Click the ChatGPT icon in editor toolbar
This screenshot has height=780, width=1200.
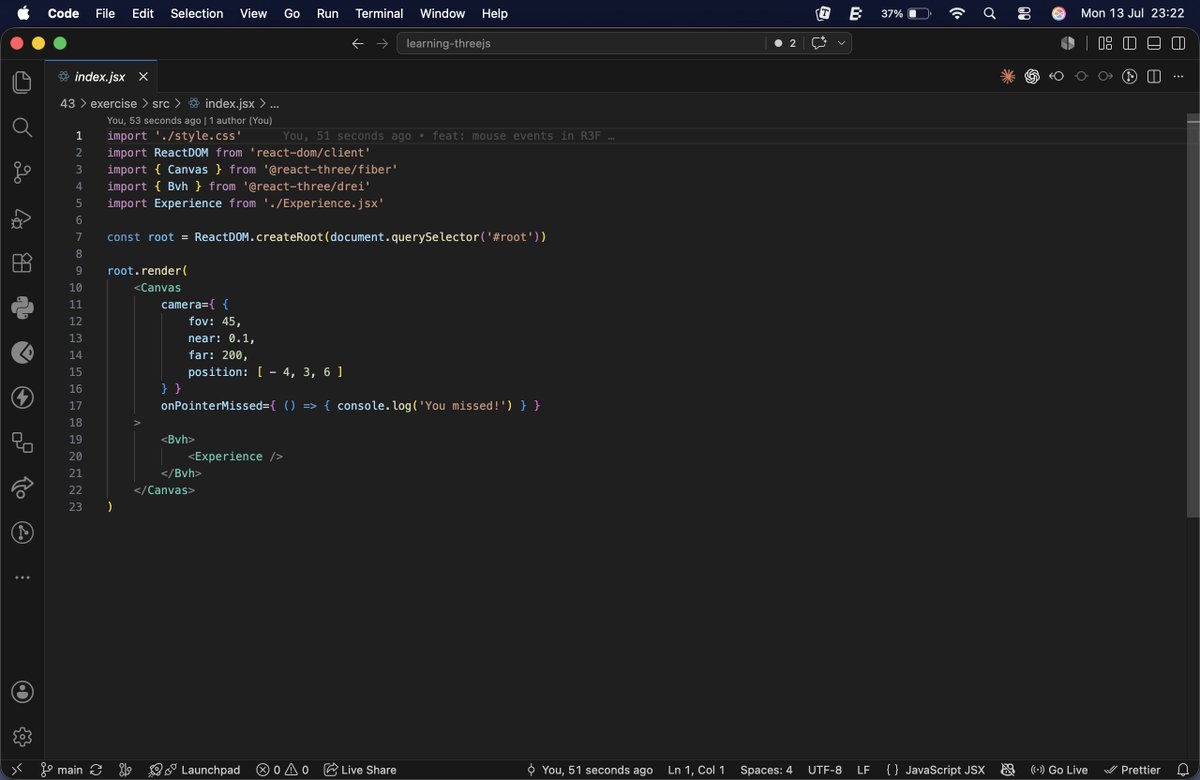tap(1032, 76)
